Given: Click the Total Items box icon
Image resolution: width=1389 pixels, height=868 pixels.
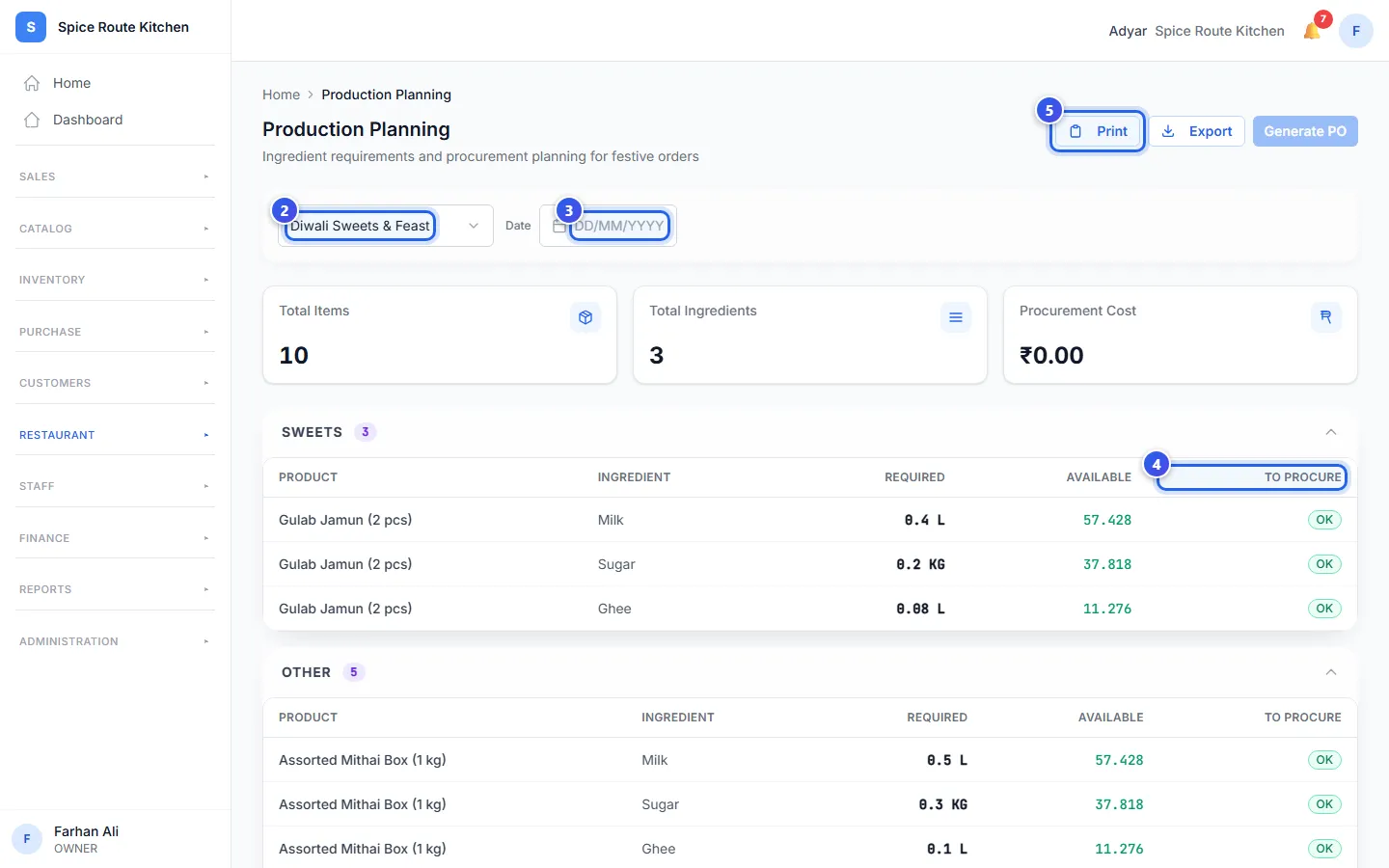Looking at the screenshot, I should pyautogui.click(x=586, y=317).
